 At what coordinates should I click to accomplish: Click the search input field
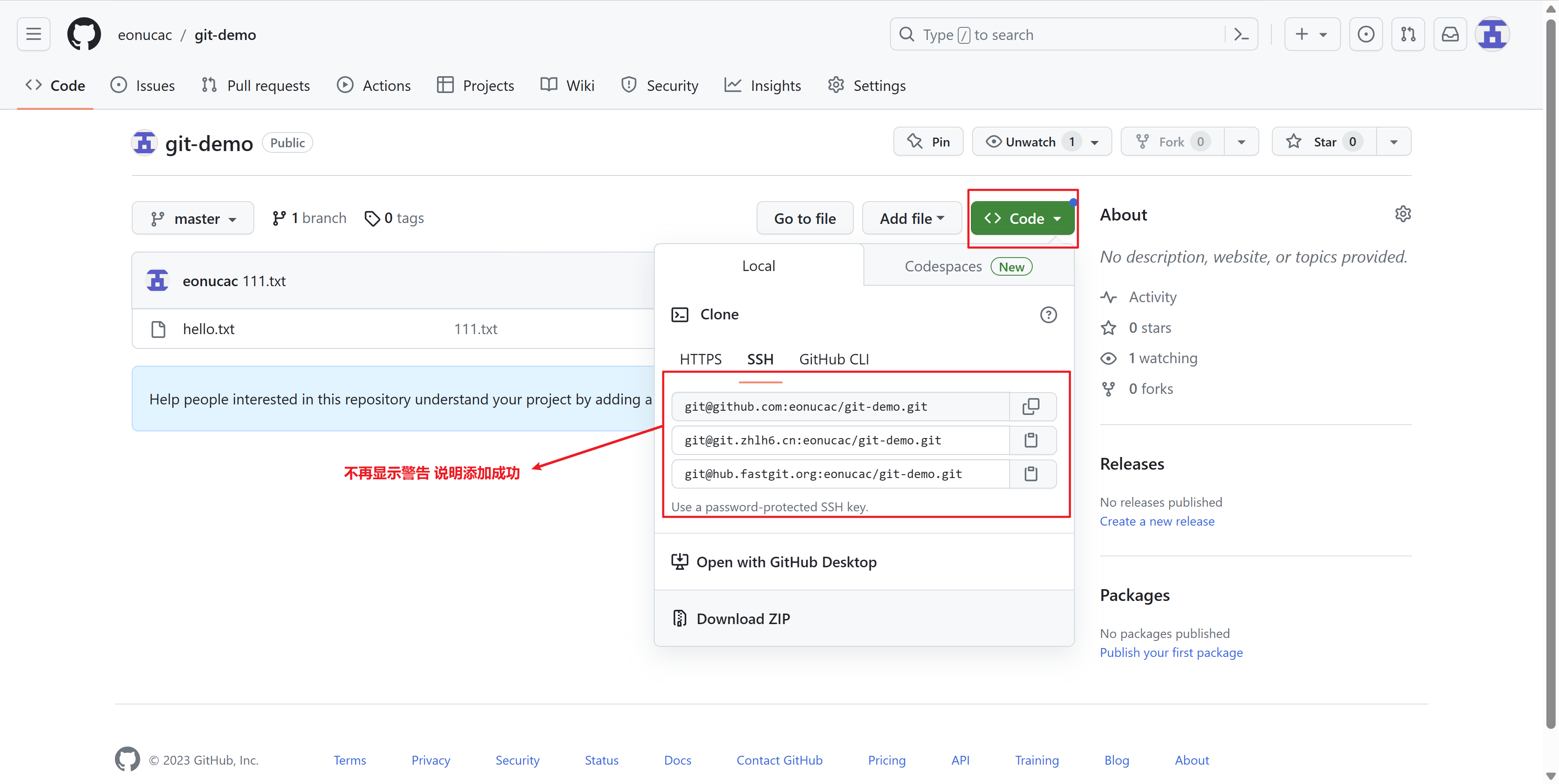coord(1059,35)
